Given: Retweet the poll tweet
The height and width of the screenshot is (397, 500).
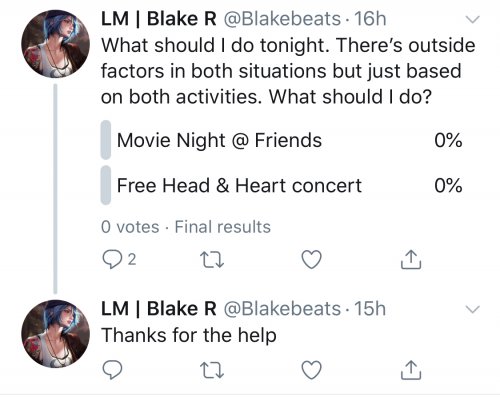Looking at the screenshot, I should coord(212,260).
